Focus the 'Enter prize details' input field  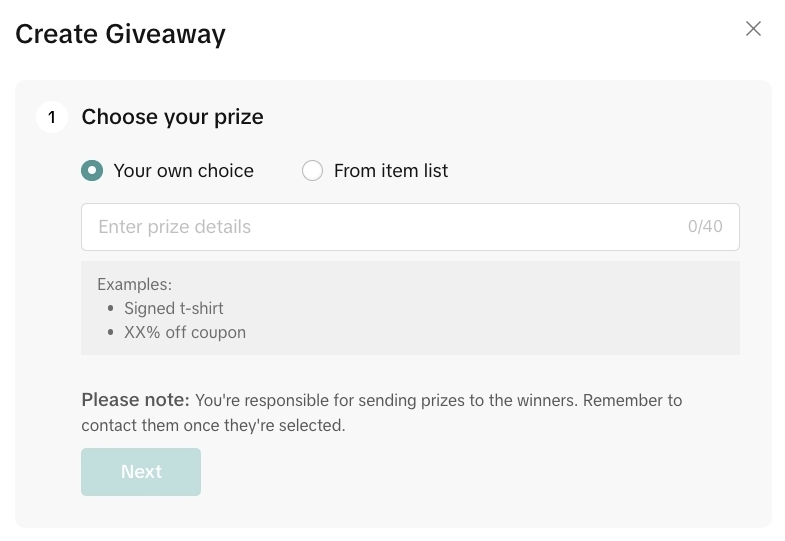click(380, 227)
